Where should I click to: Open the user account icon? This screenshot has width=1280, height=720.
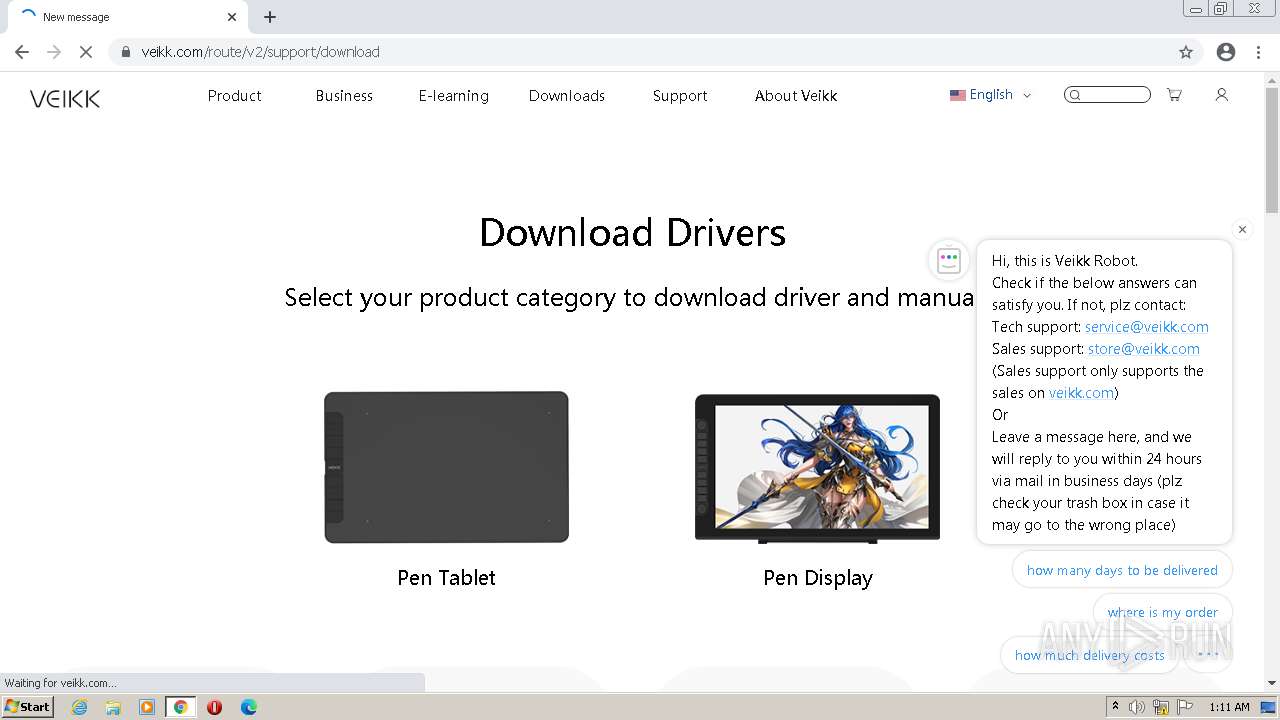pos(1221,95)
